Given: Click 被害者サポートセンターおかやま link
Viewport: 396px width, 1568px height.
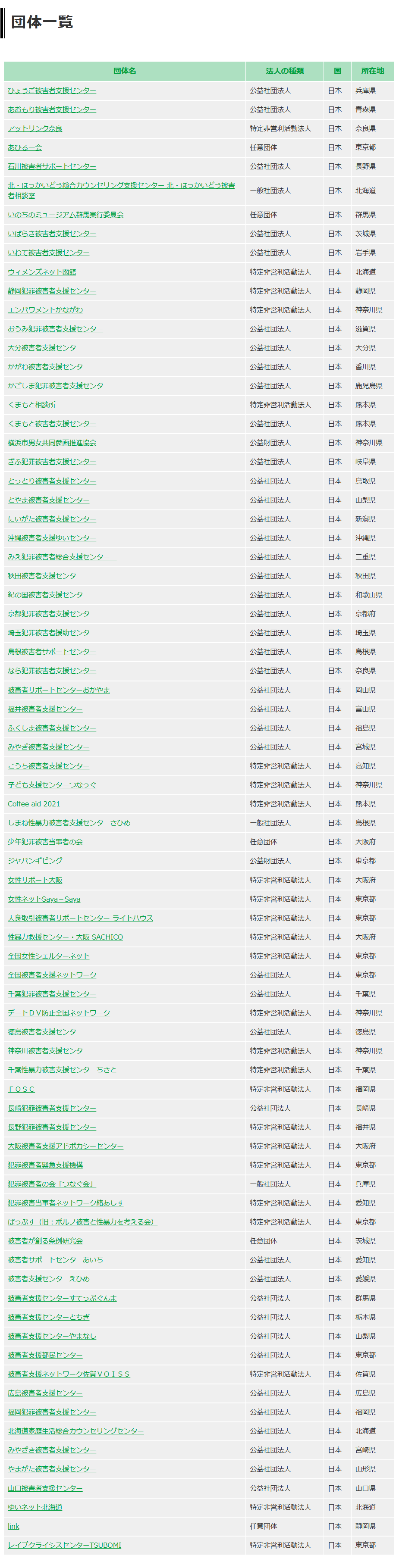Looking at the screenshot, I should pos(59,690).
